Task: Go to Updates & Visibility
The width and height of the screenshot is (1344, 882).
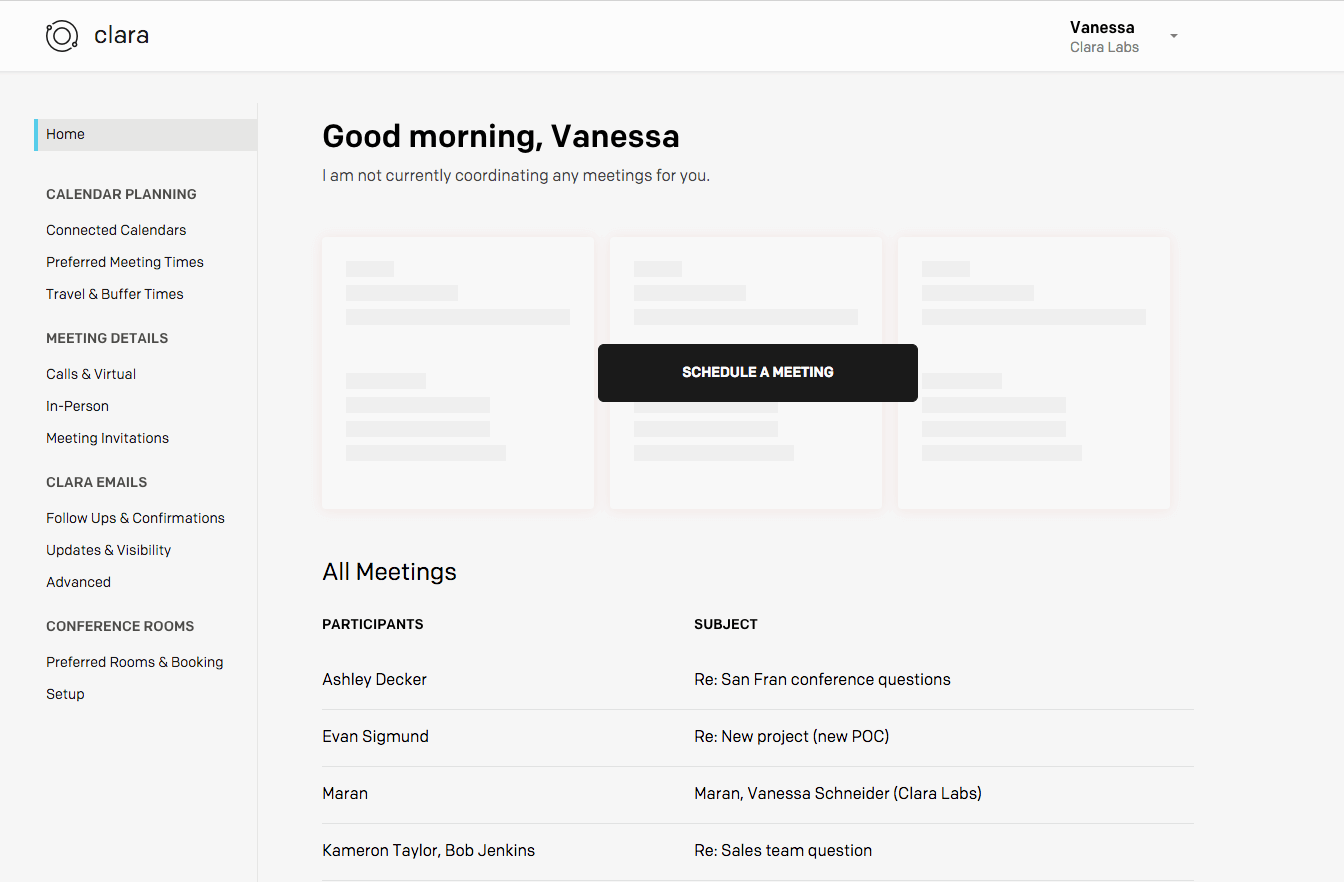Action: click(108, 550)
